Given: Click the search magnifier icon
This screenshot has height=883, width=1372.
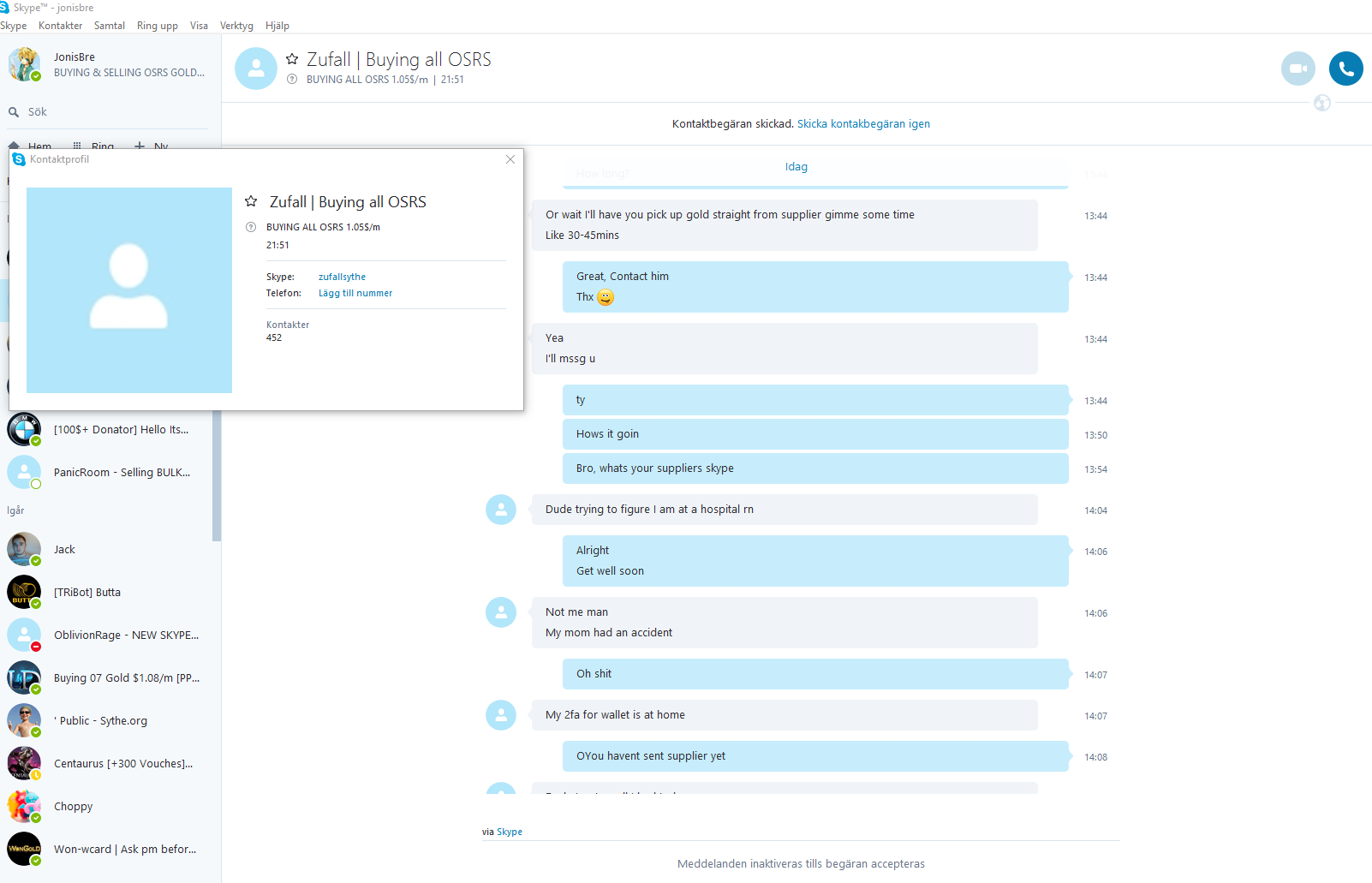Looking at the screenshot, I should pos(14,112).
